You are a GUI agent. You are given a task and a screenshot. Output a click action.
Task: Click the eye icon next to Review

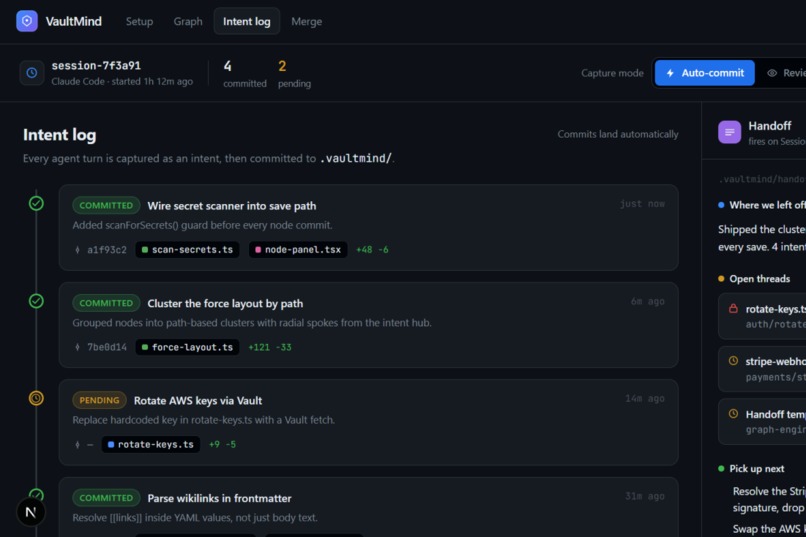[772, 73]
